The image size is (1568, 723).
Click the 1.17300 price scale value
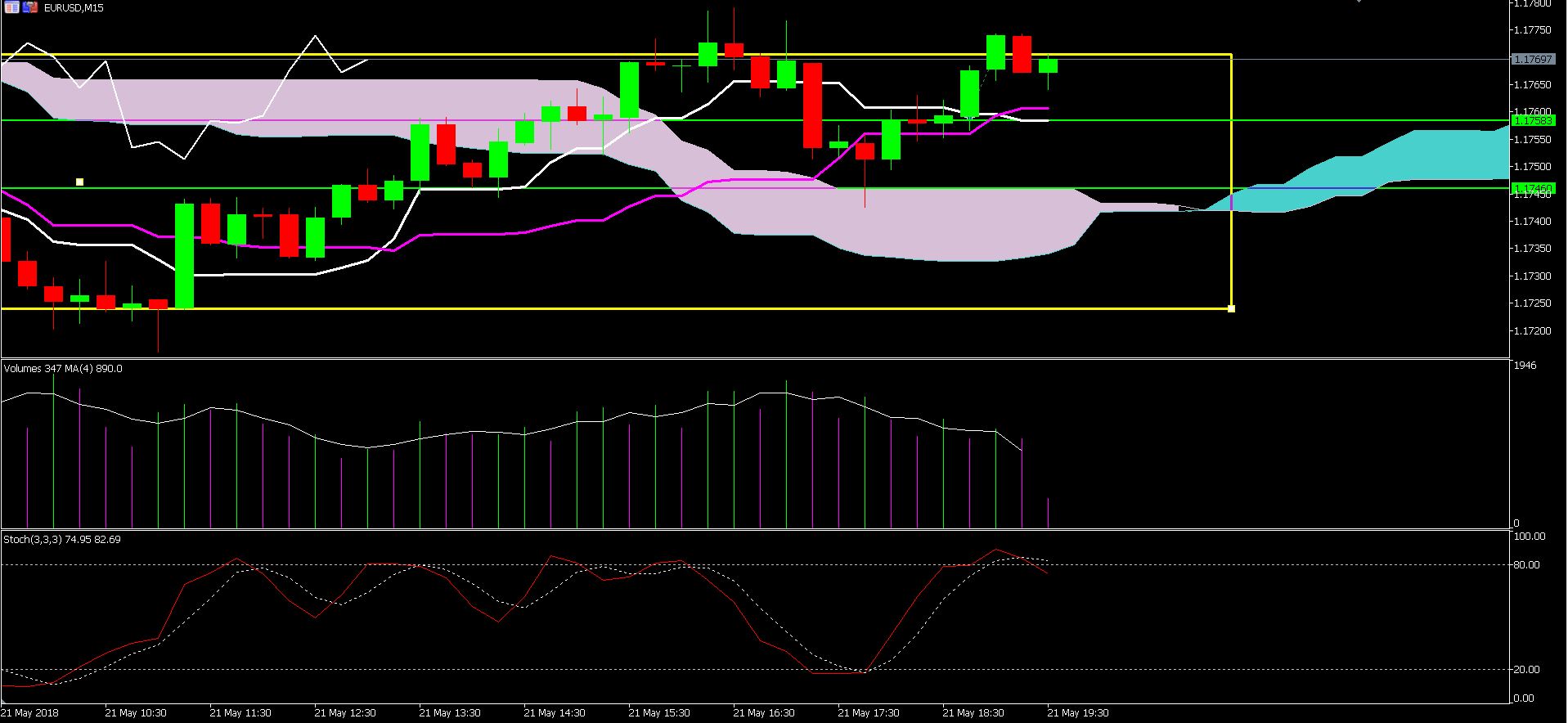[1532, 276]
